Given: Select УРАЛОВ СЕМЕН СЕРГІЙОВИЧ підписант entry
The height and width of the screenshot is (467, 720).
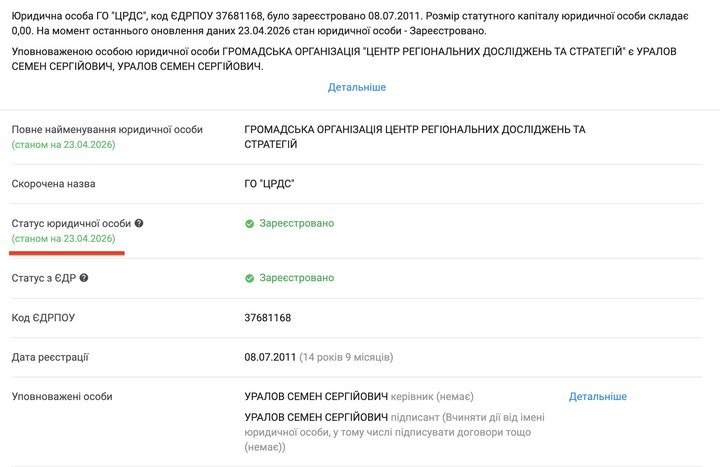Looking at the screenshot, I should 394,432.
